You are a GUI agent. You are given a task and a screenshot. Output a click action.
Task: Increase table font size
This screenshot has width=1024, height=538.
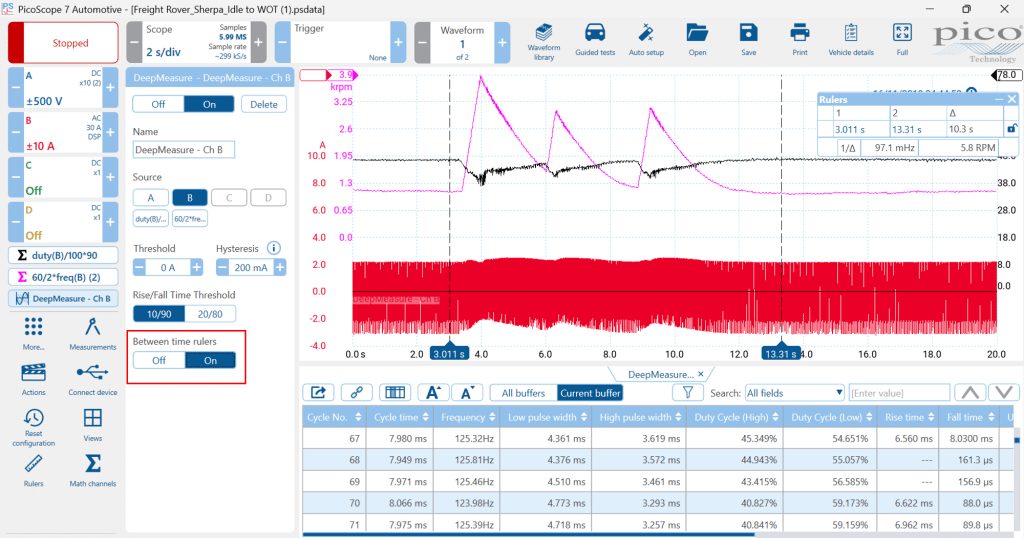click(x=433, y=392)
